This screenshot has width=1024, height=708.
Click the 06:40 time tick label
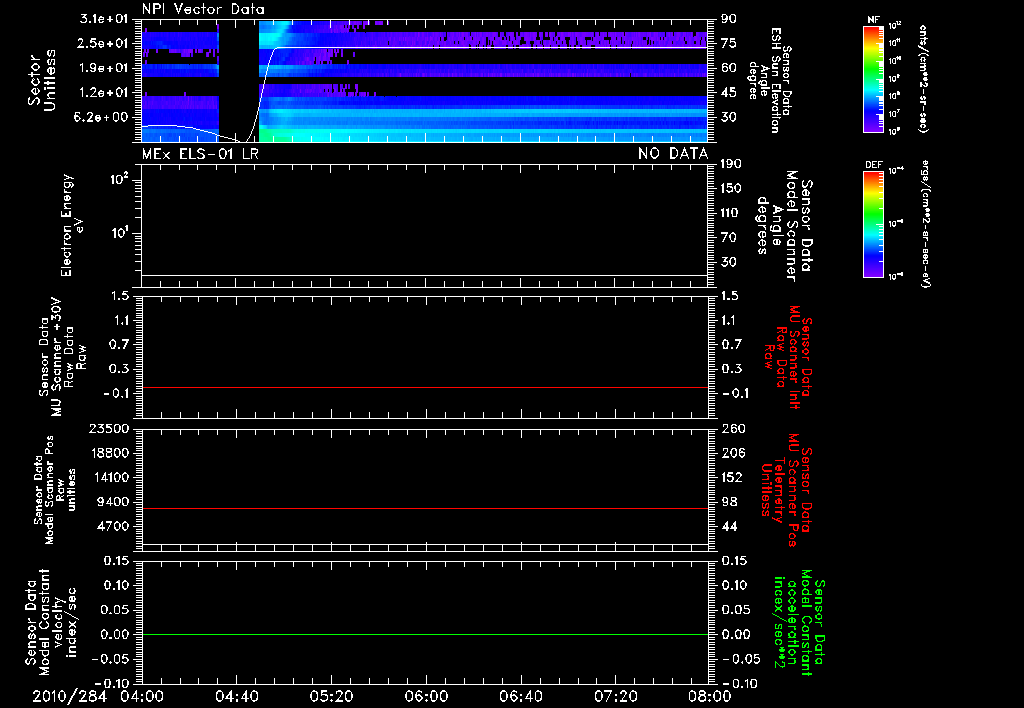tap(520, 696)
